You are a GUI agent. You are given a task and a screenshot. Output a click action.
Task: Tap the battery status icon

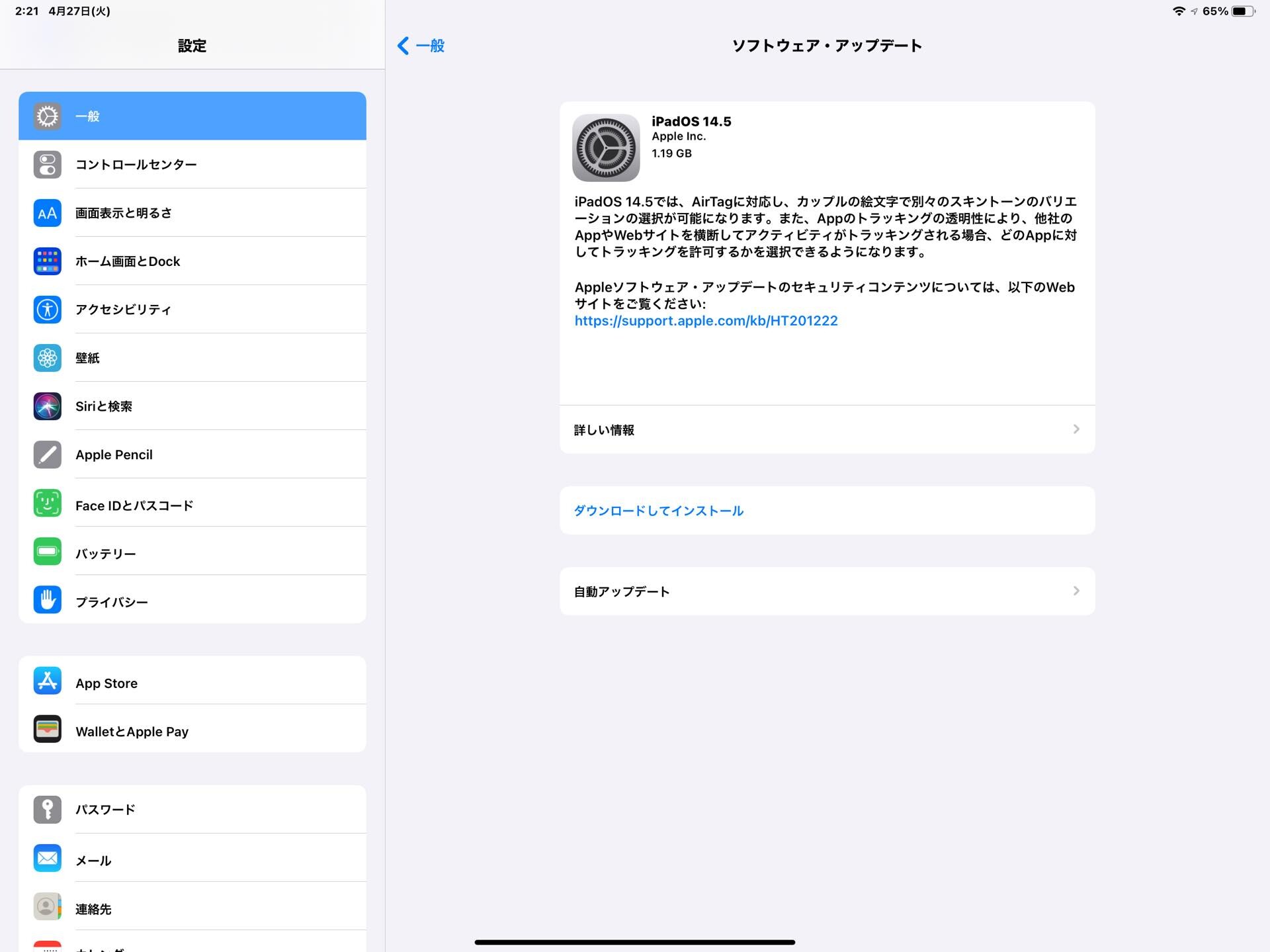[1243, 11]
